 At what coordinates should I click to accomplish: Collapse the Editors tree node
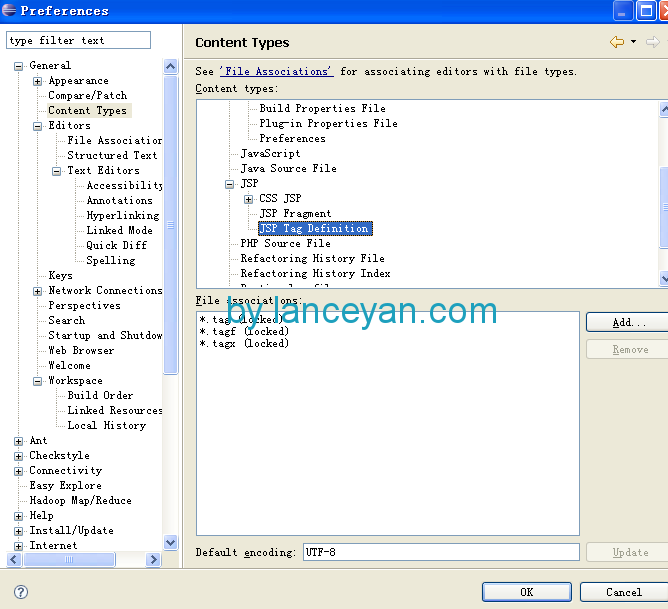point(37,126)
